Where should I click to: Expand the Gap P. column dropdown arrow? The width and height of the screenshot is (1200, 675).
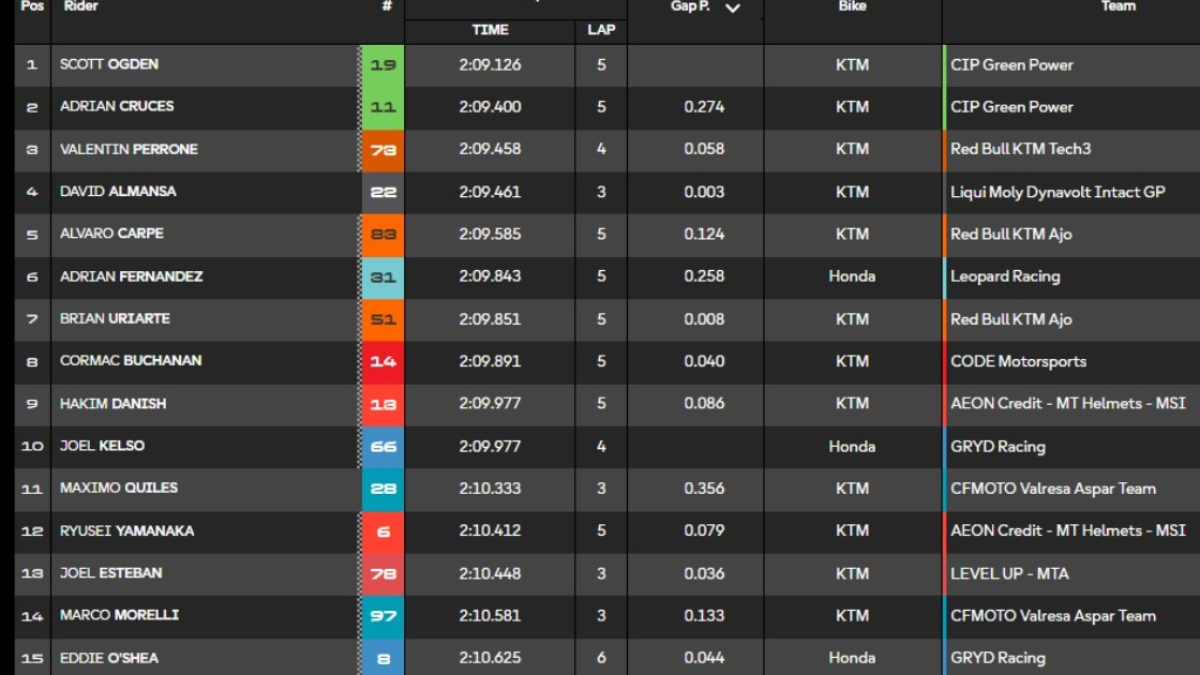click(x=733, y=7)
